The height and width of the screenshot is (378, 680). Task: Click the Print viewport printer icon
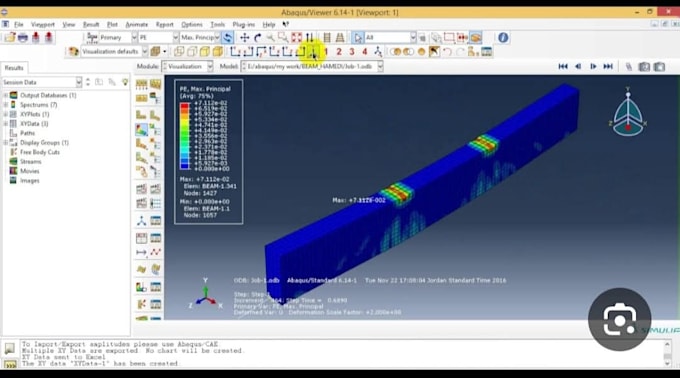pos(23,38)
